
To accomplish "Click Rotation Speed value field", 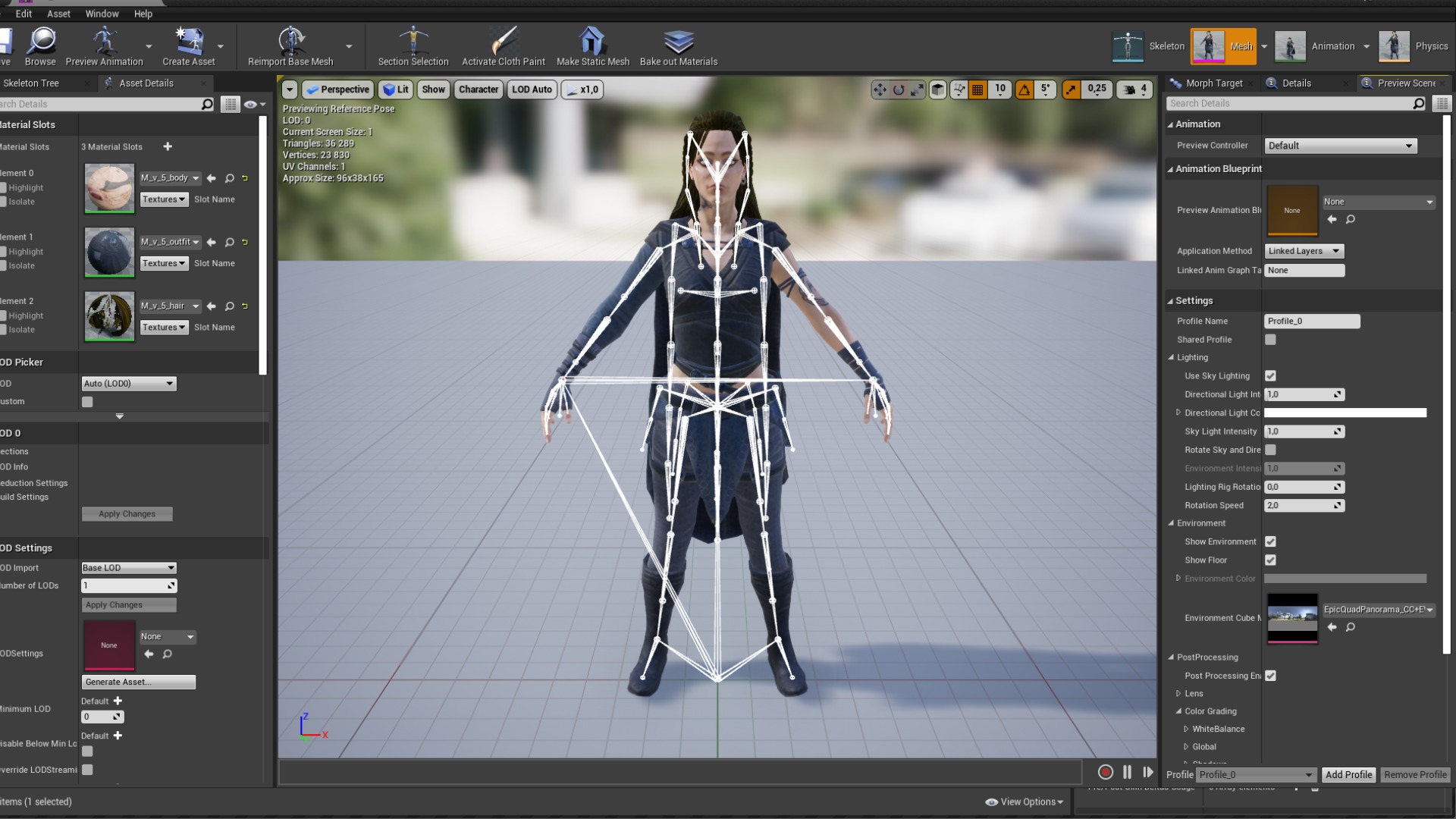I will (1304, 506).
